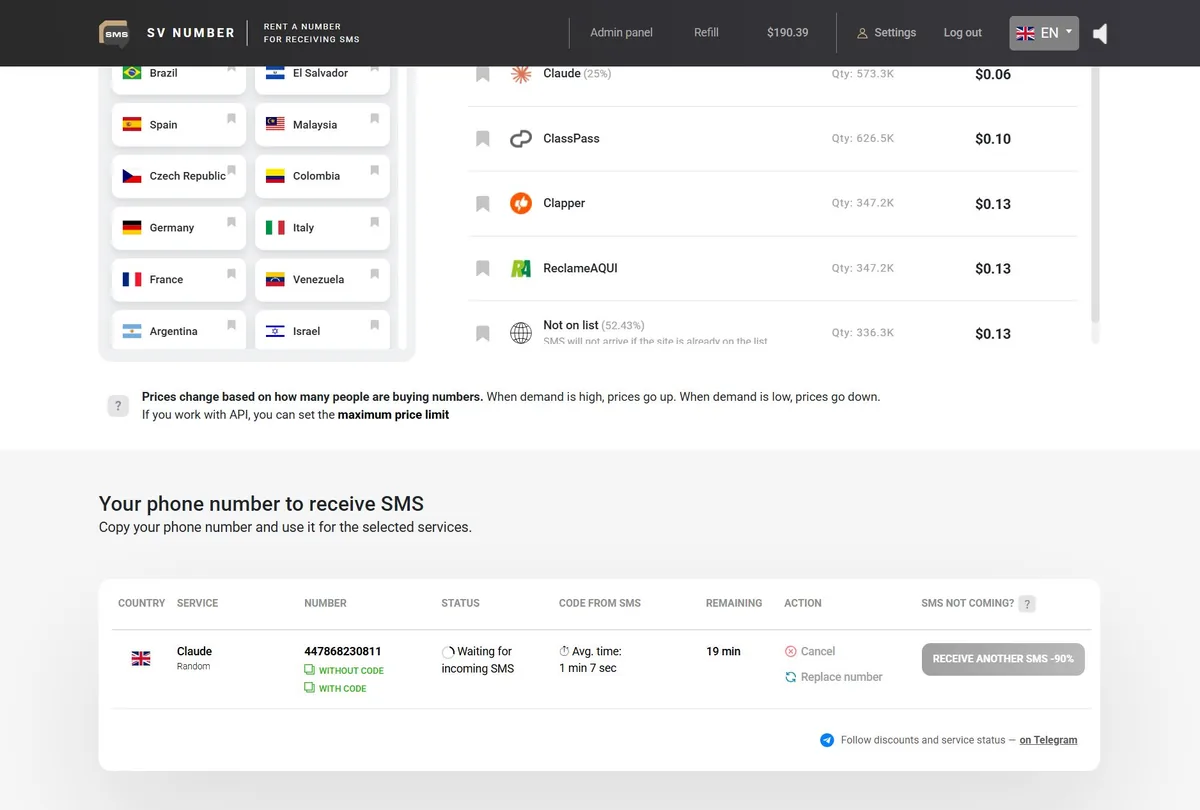This screenshot has width=1200, height=810.
Task: Cancel the Claude number order
Action: (810, 651)
